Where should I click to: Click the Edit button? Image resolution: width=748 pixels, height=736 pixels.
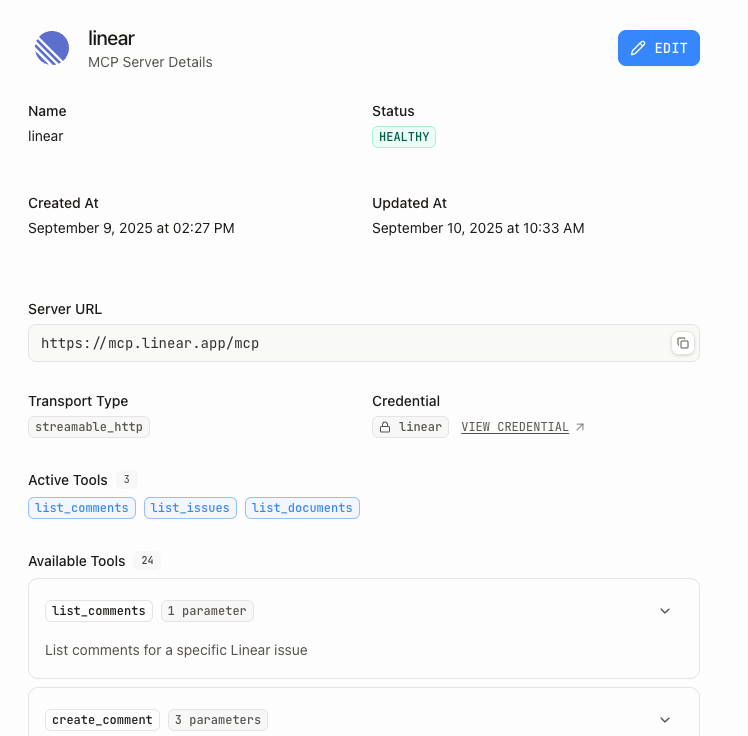pos(658,48)
